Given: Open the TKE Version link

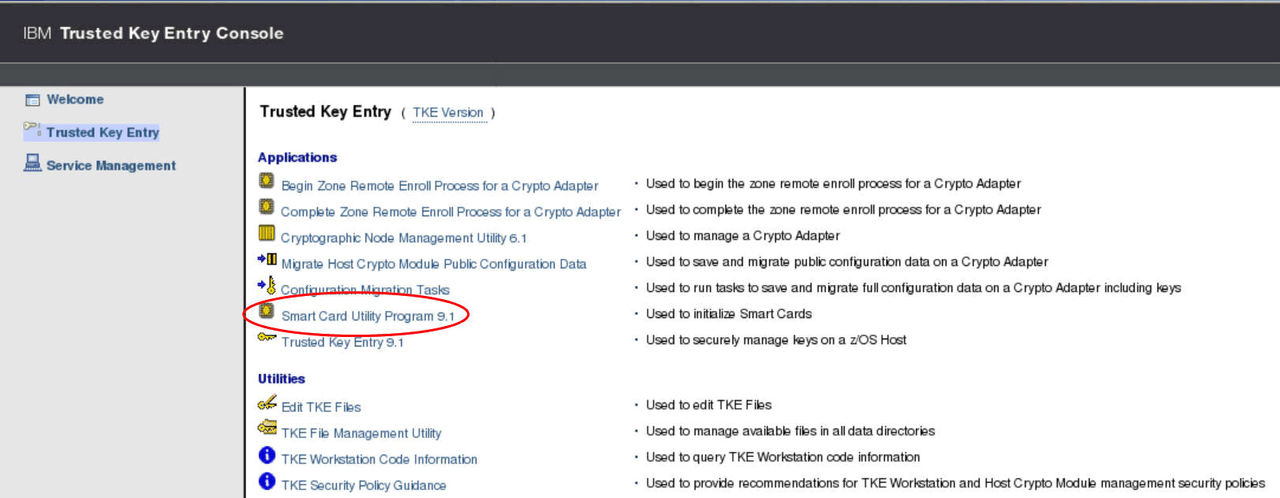Looking at the screenshot, I should point(448,113).
